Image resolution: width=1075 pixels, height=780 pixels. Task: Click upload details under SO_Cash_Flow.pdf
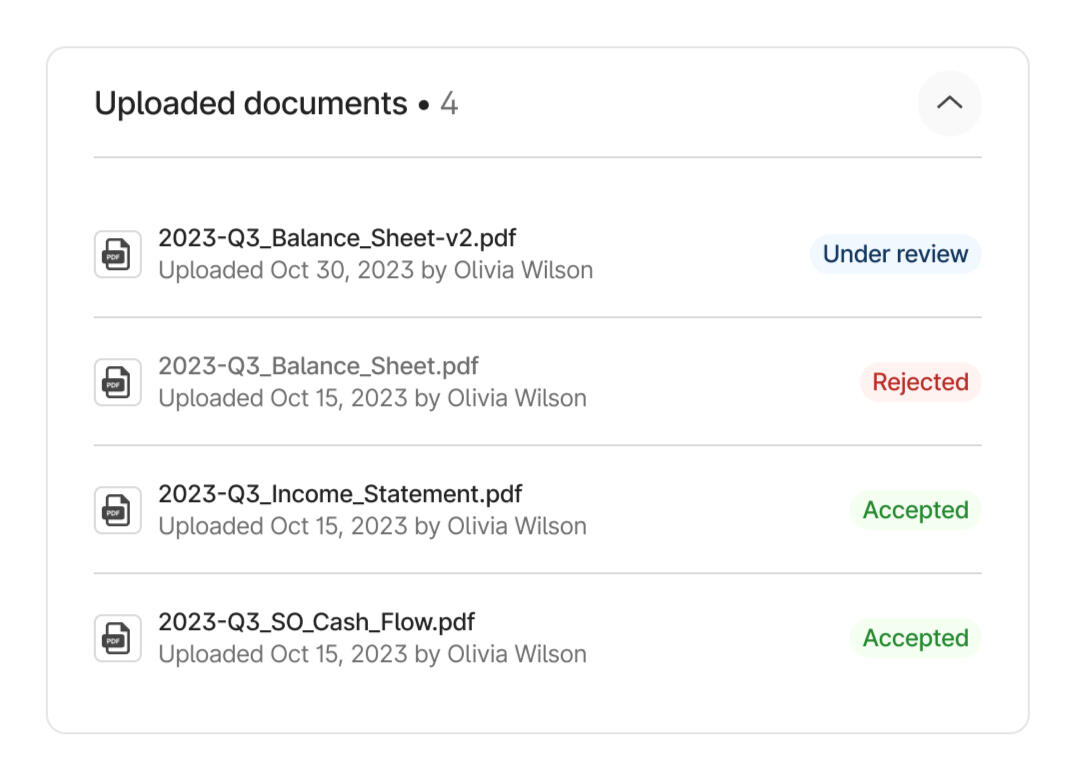click(372, 654)
